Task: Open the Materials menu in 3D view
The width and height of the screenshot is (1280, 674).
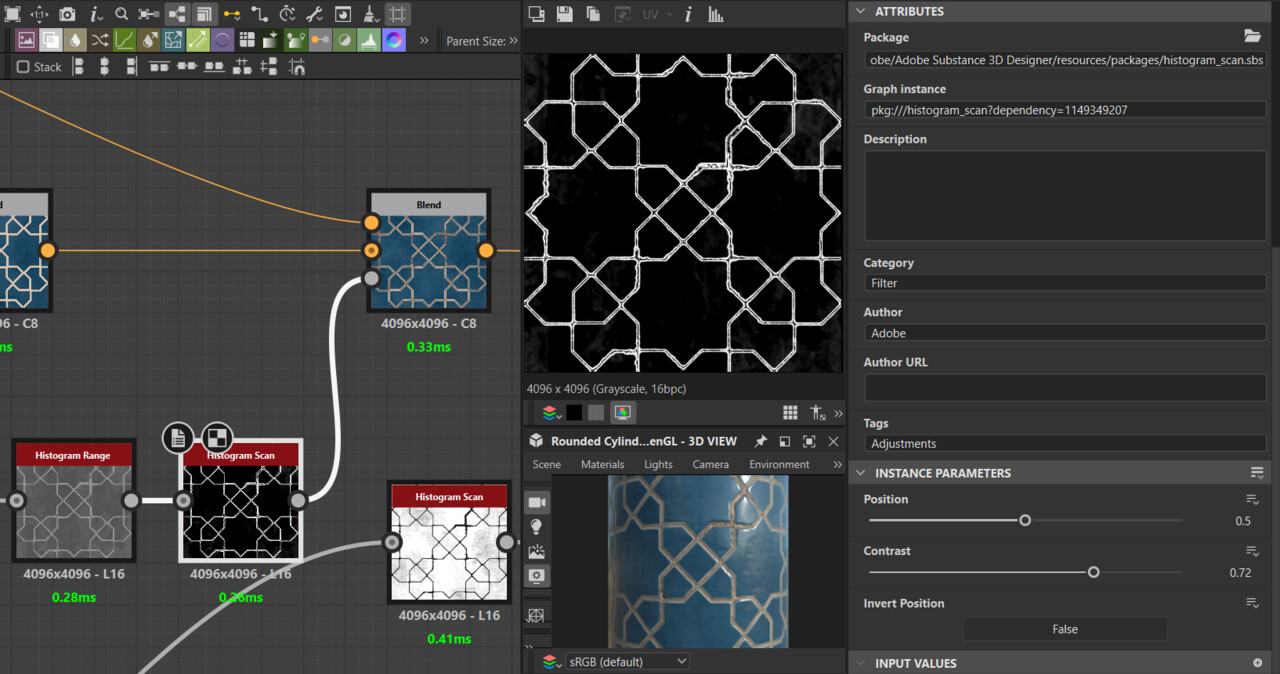Action: (602, 464)
